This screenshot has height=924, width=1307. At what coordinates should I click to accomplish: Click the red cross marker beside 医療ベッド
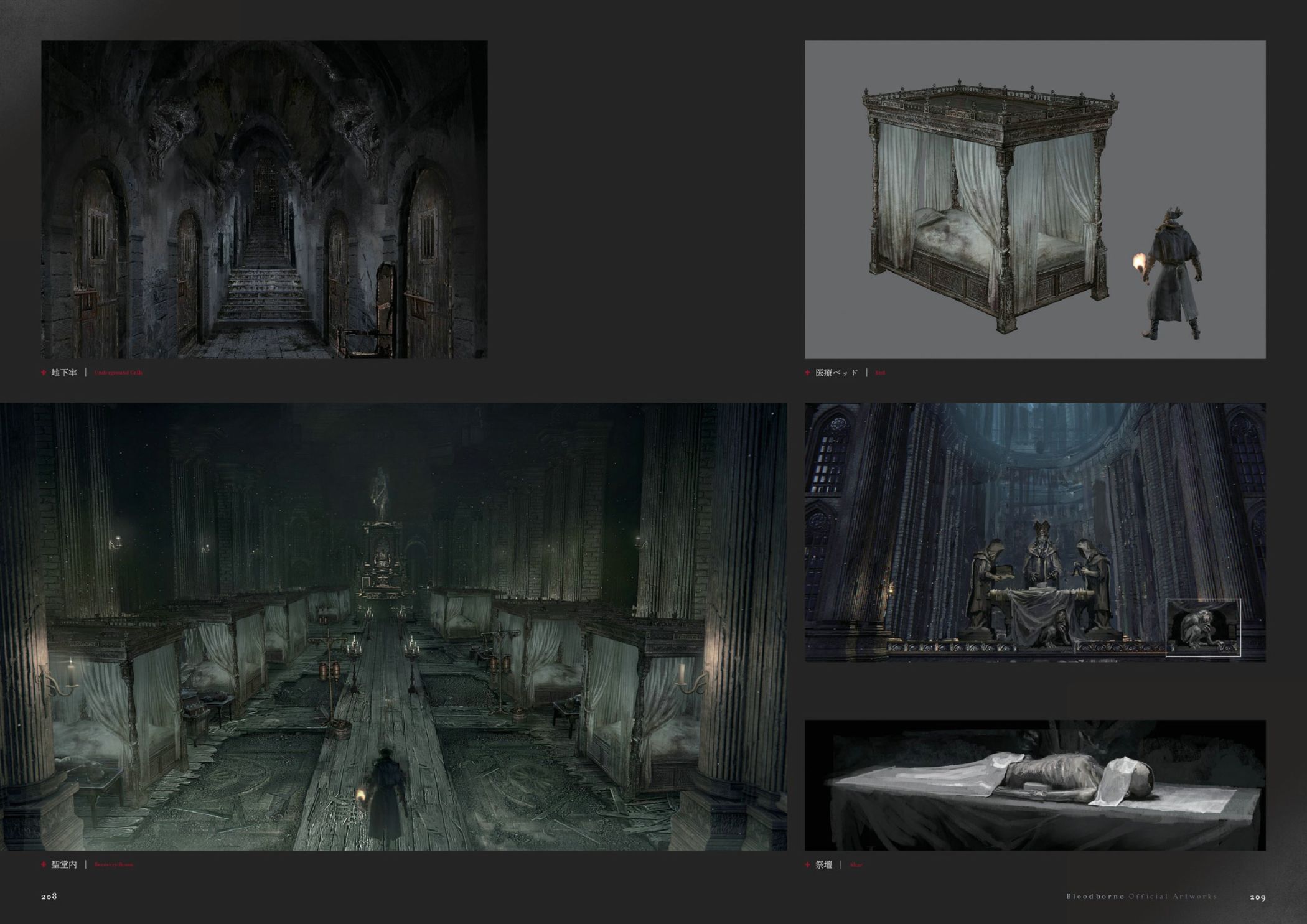tap(808, 373)
